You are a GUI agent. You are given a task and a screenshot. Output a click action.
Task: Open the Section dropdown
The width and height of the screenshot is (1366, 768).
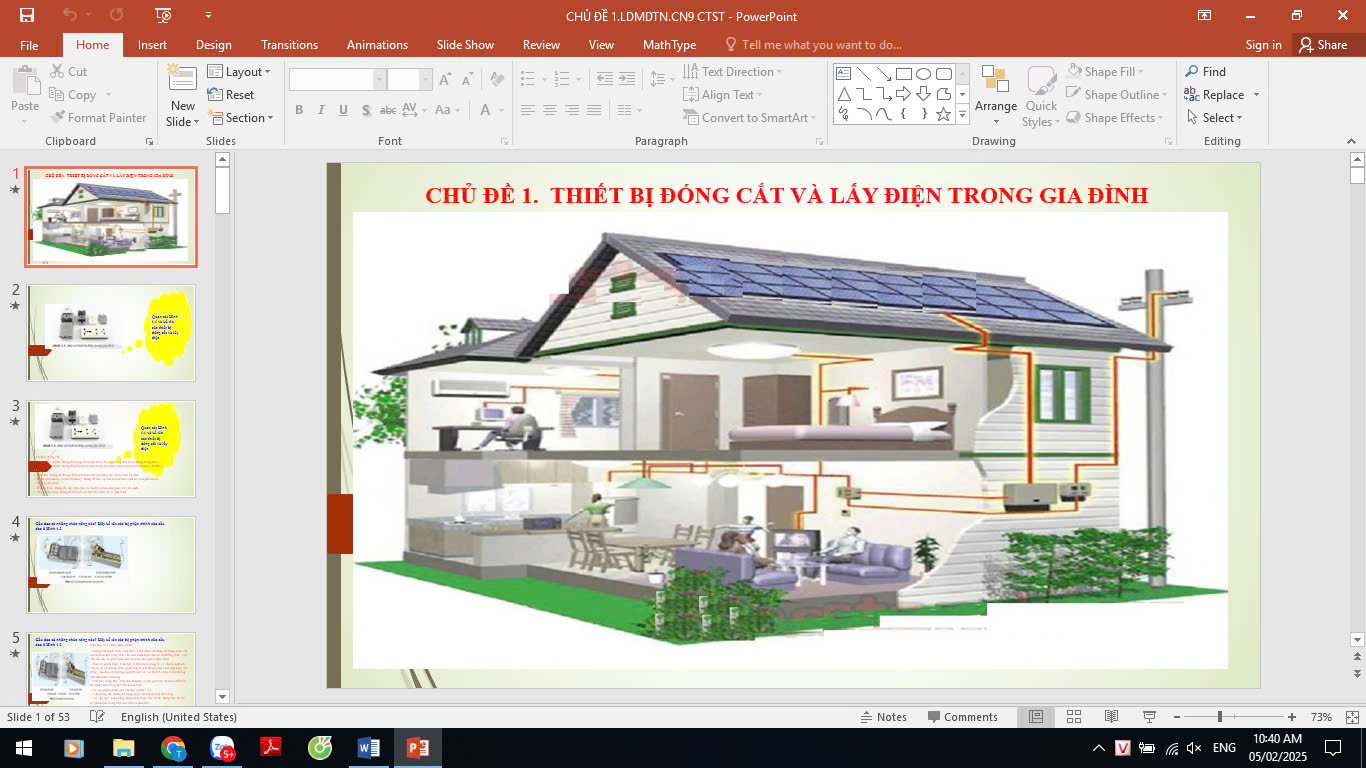[x=241, y=118]
